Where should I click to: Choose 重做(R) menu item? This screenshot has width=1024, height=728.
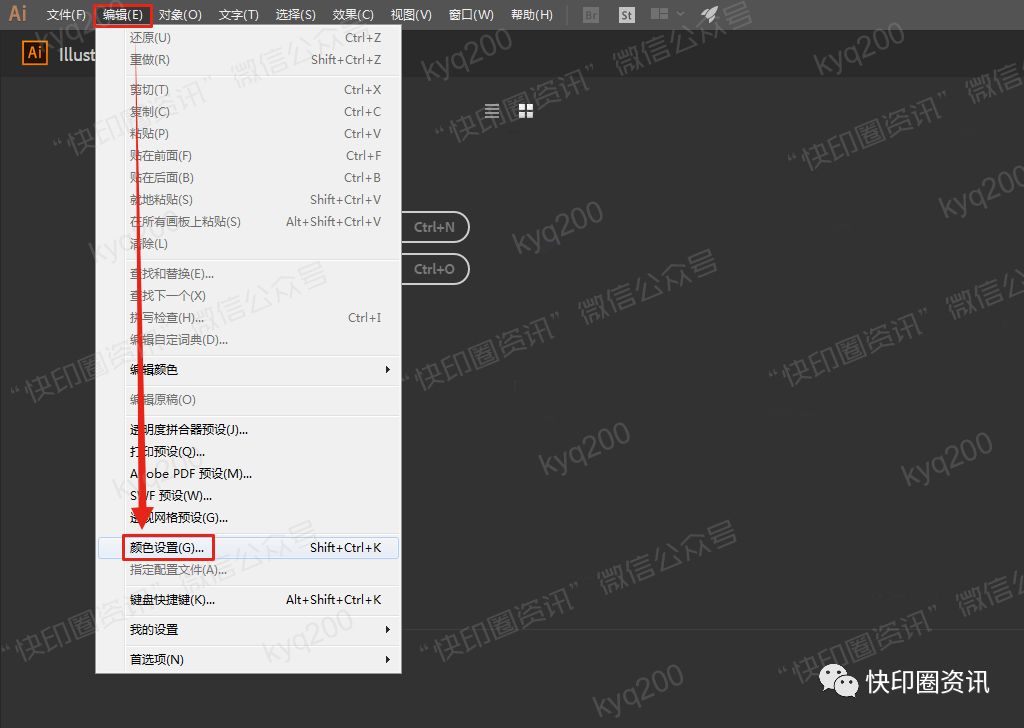(x=248, y=59)
